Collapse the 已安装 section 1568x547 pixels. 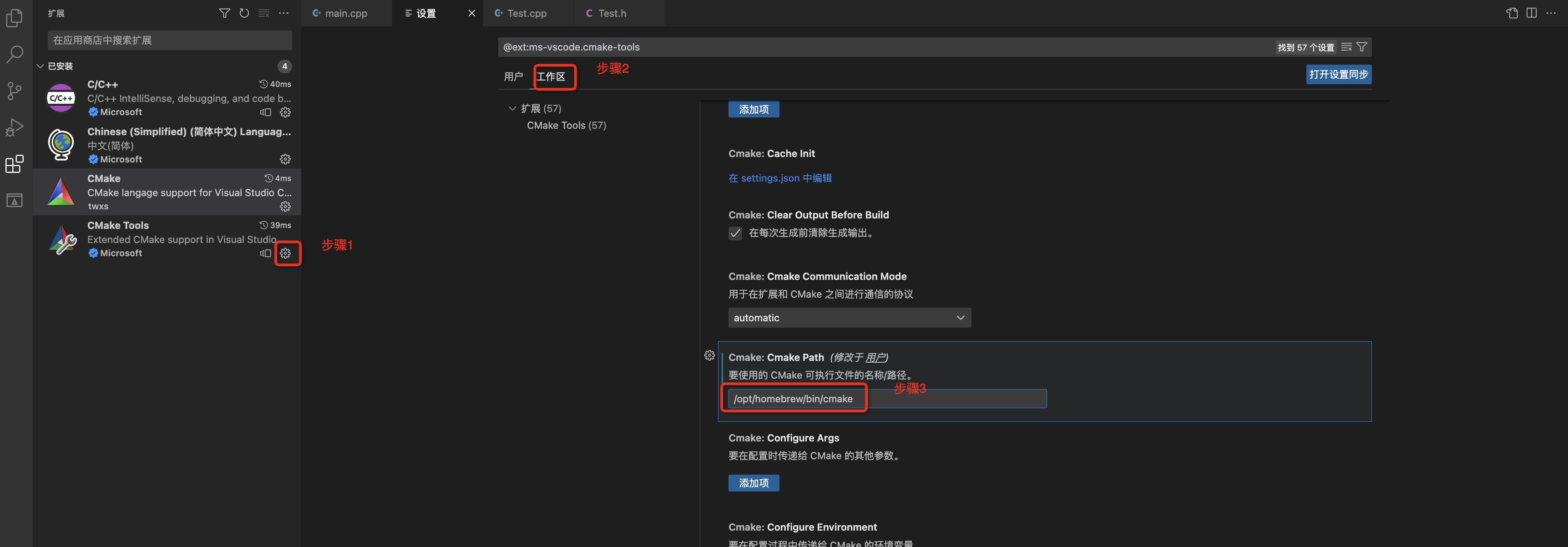[40, 66]
